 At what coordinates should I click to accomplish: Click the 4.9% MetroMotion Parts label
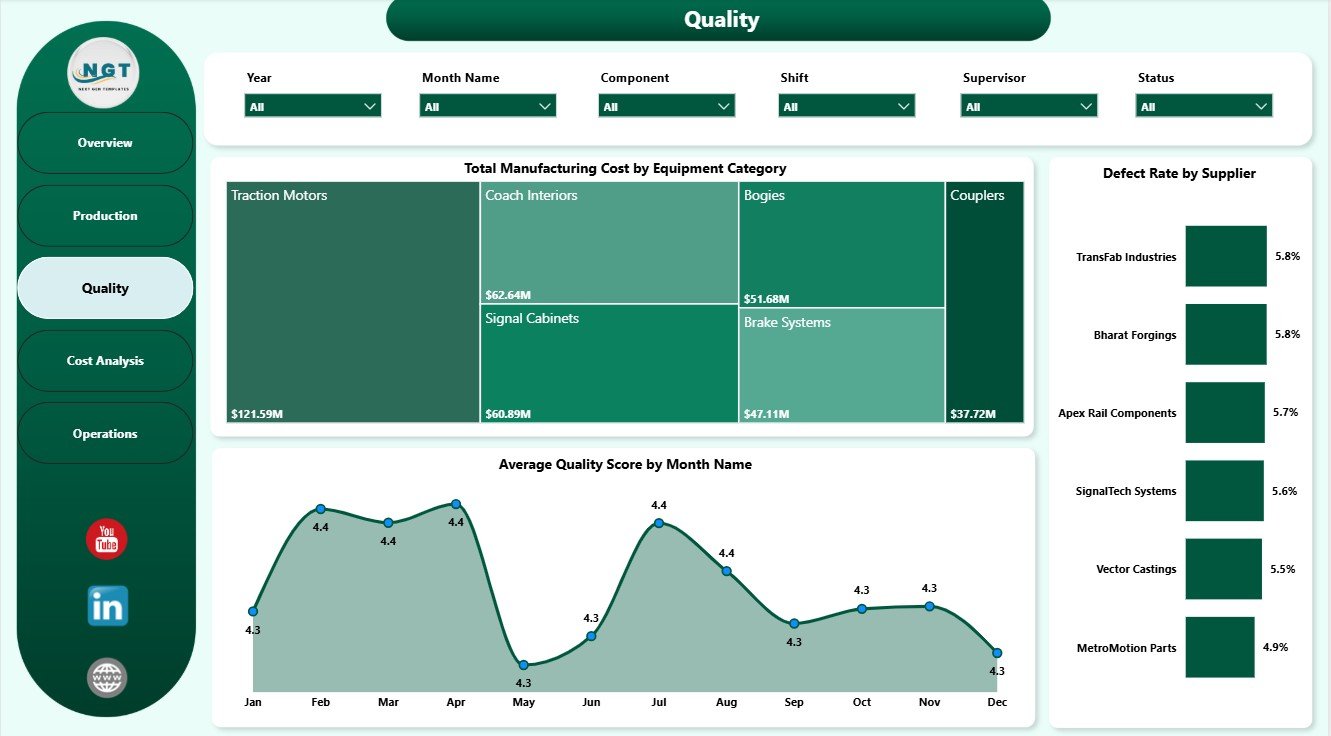point(1275,647)
